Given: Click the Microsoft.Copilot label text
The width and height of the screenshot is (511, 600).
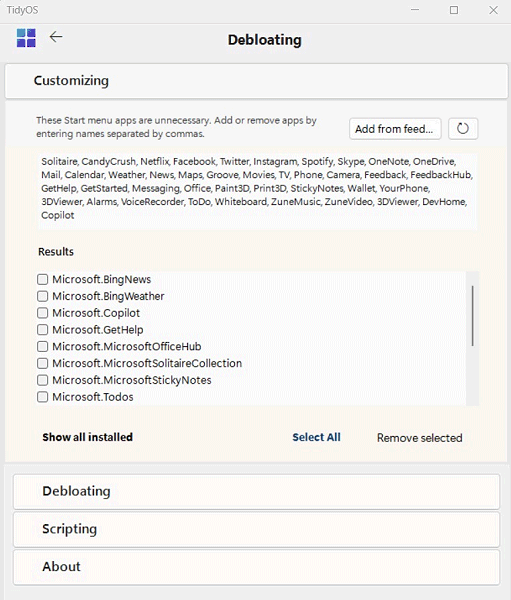Looking at the screenshot, I should click(96, 313).
